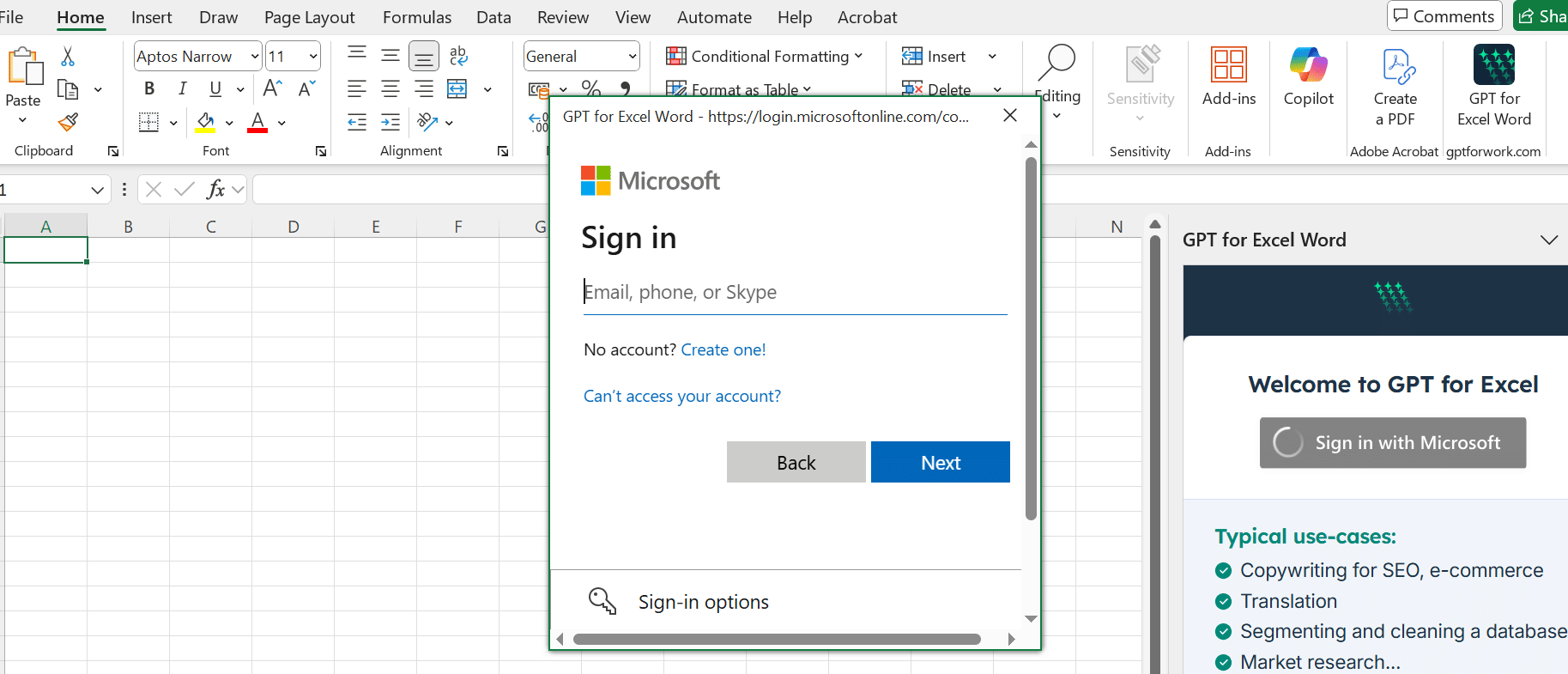Open the Aptos Narrow font name dropdown

[255, 57]
